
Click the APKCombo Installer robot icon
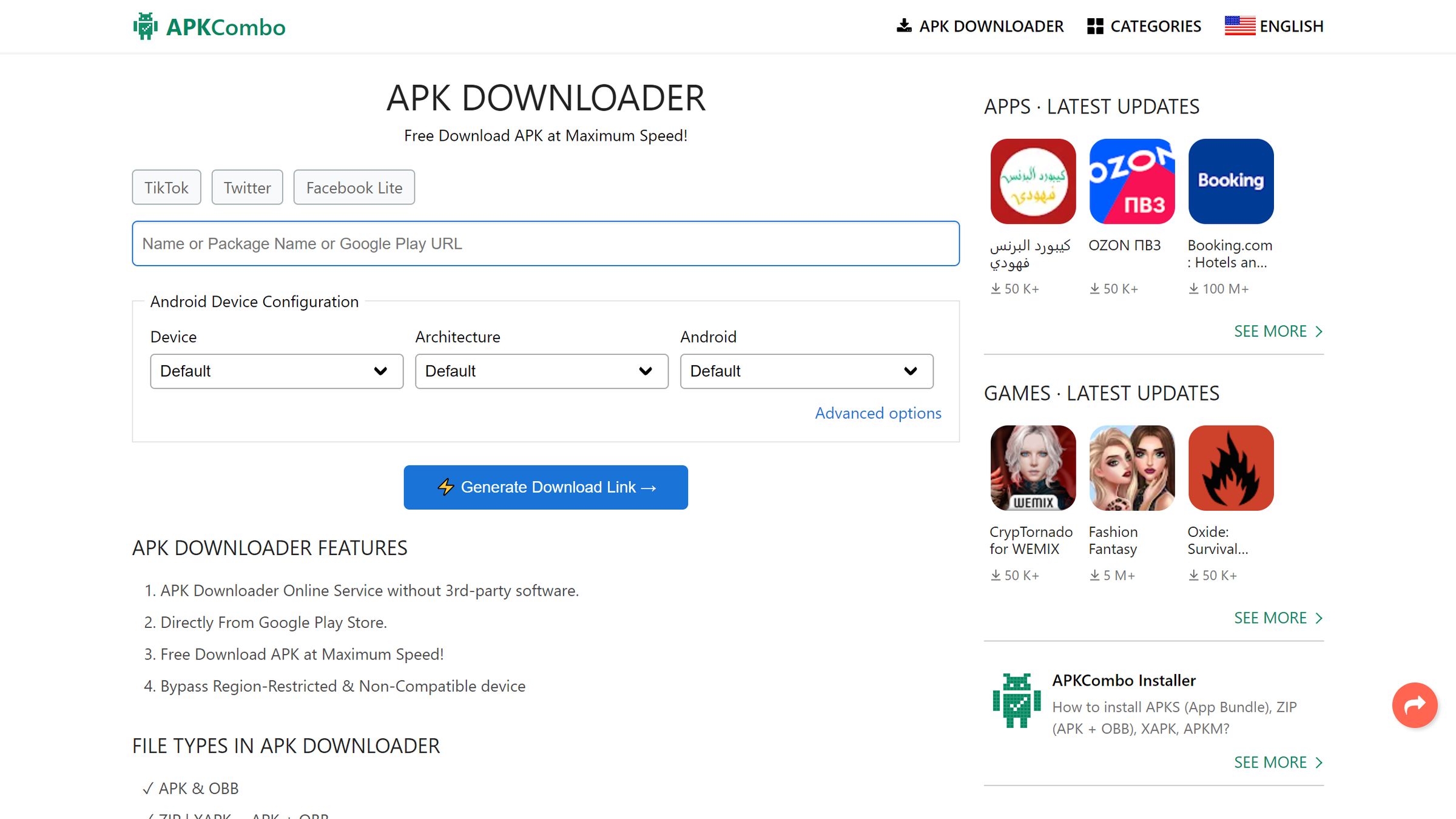(x=1017, y=700)
